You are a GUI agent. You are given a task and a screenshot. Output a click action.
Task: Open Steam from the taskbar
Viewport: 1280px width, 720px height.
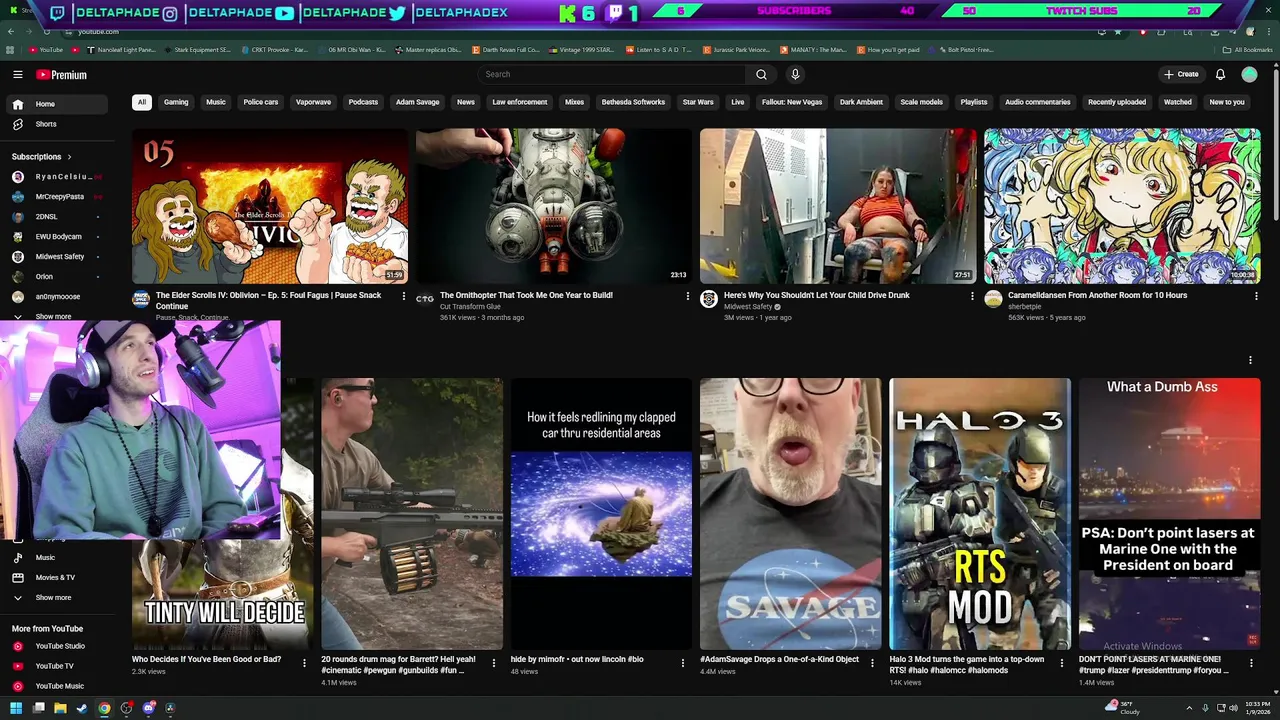coord(82,708)
